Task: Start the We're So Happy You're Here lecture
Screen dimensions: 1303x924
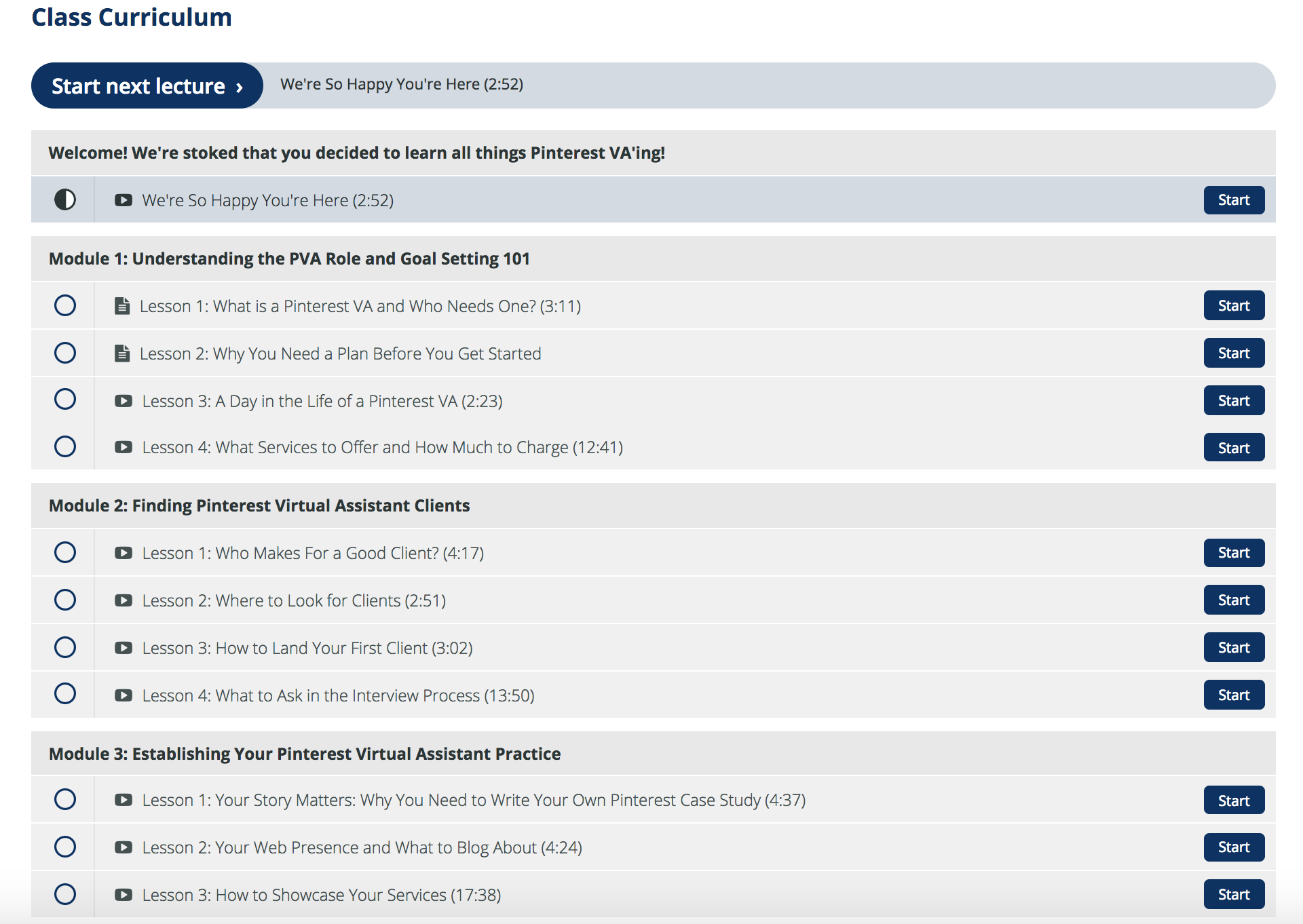Action: [1234, 200]
